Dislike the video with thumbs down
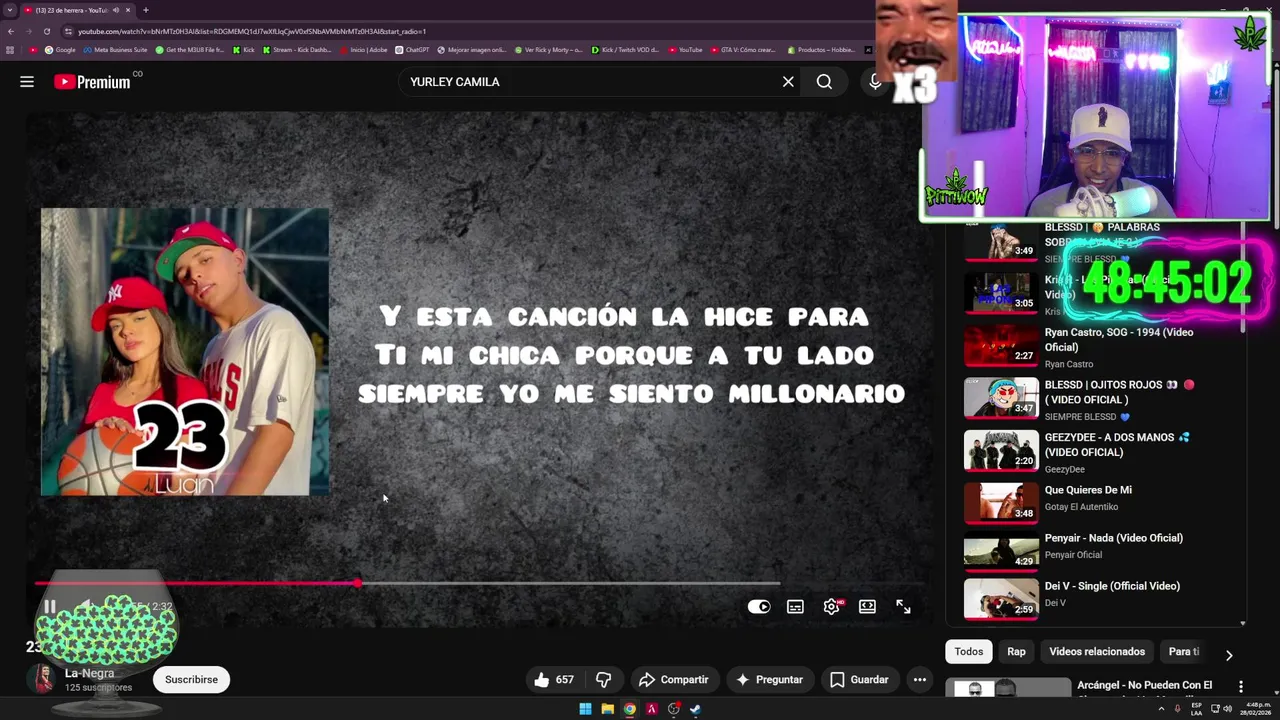The height and width of the screenshot is (720, 1280). [603, 679]
